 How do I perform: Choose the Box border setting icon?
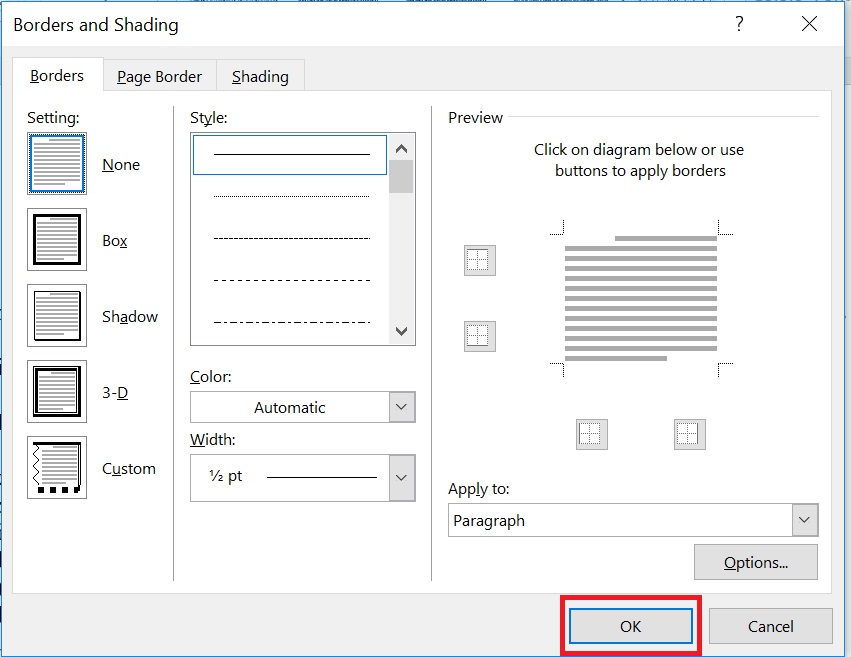coord(57,239)
